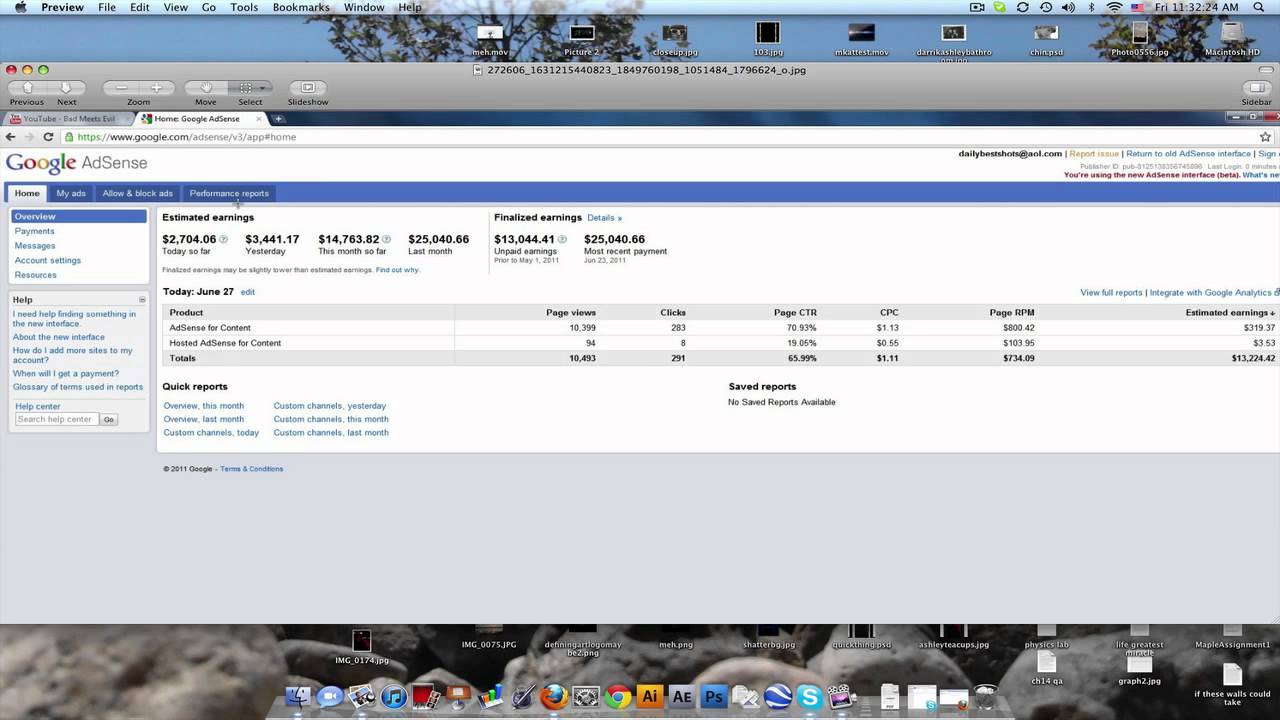
Task: Click the bookmark star in address bar
Action: (x=1265, y=137)
